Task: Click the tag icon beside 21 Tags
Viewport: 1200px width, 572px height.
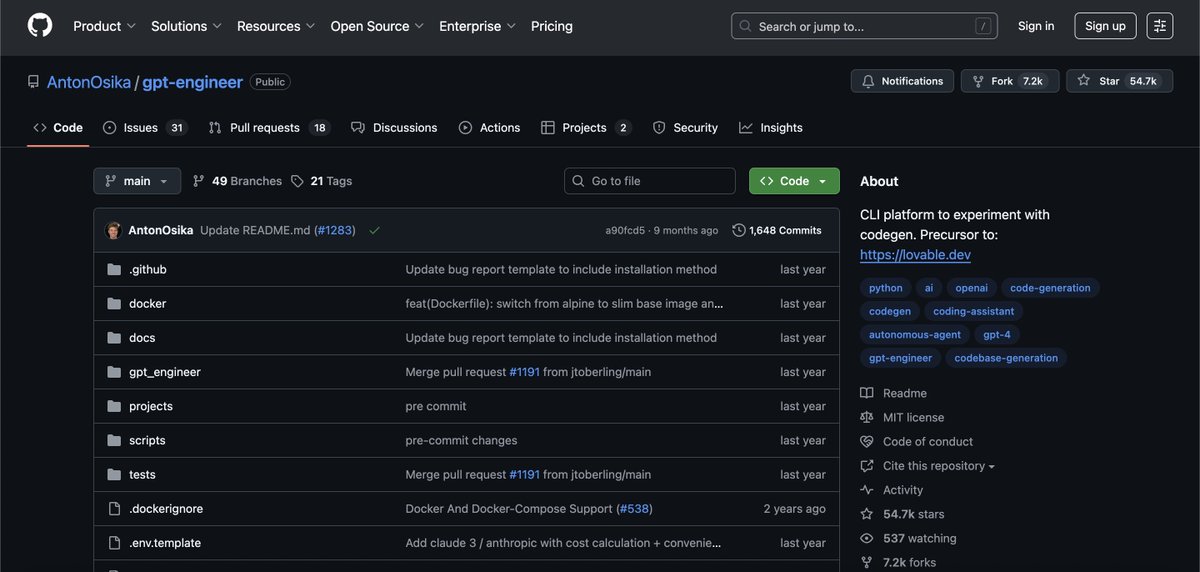Action: point(297,181)
